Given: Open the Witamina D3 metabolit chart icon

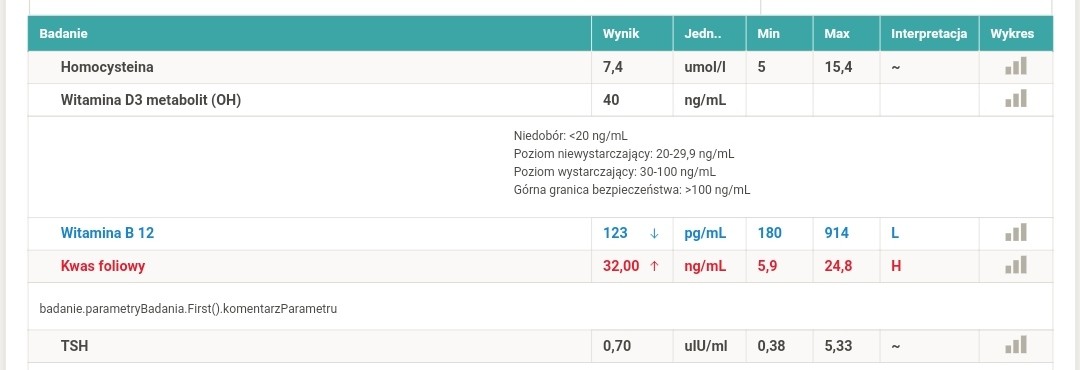Looking at the screenshot, I should (1016, 99).
